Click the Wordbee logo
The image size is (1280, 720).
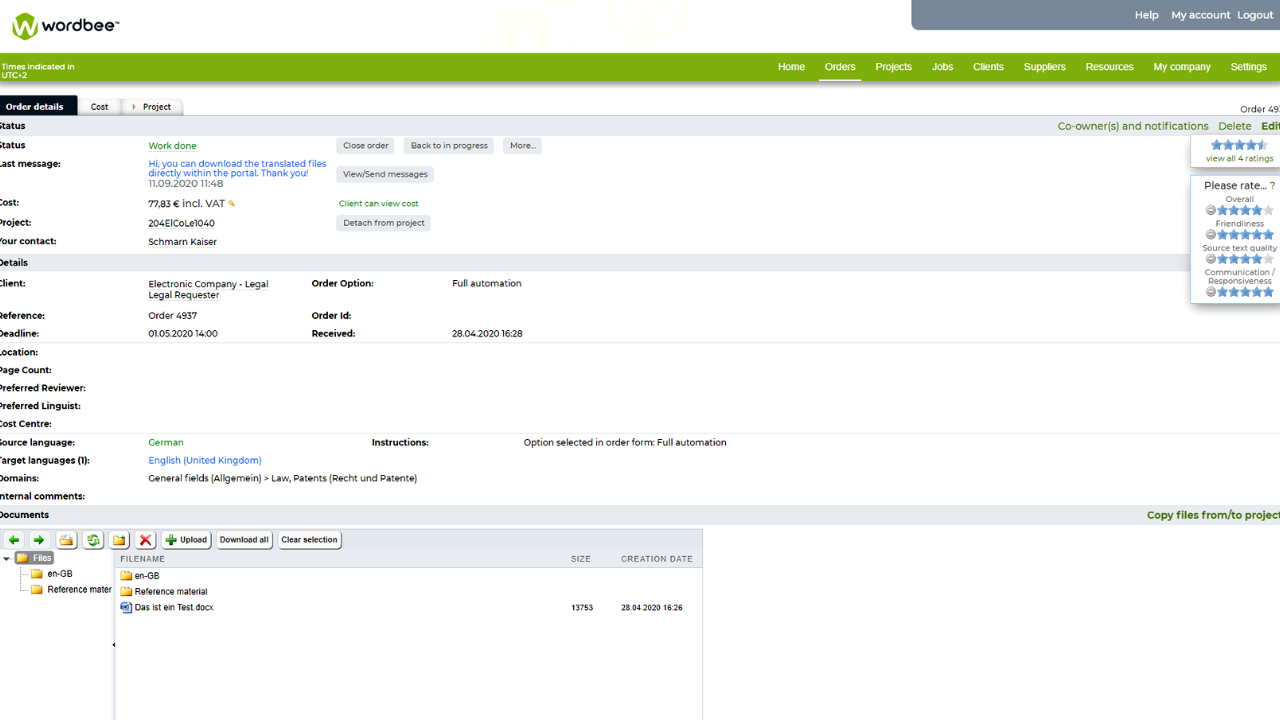coord(65,26)
